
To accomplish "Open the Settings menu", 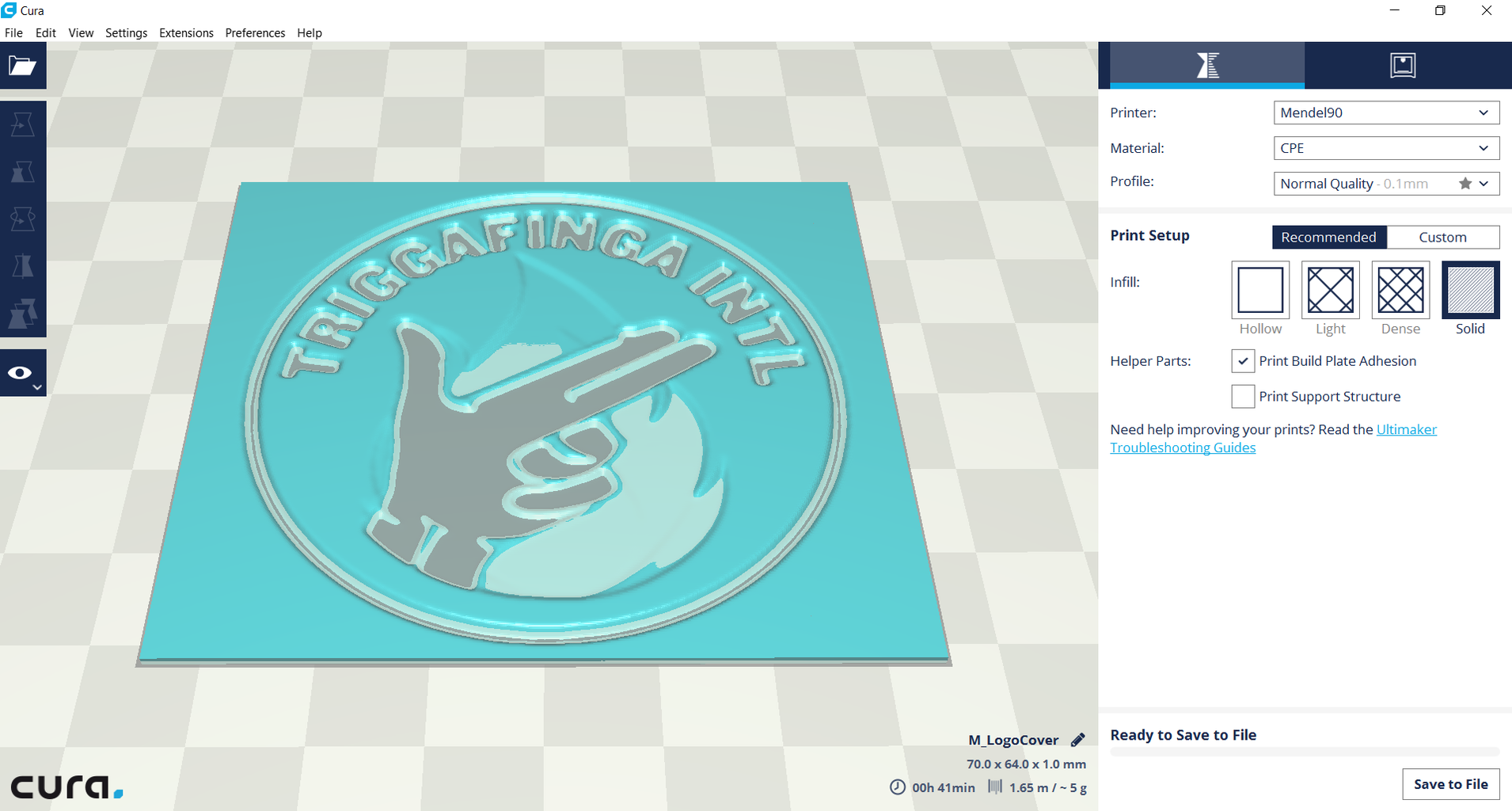I will tap(127, 32).
